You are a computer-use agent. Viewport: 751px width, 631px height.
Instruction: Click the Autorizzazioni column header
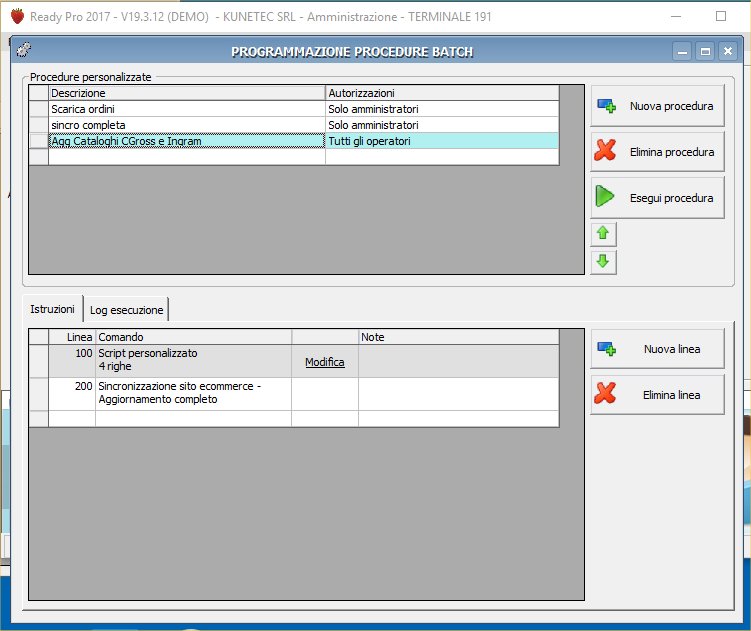tap(442, 93)
